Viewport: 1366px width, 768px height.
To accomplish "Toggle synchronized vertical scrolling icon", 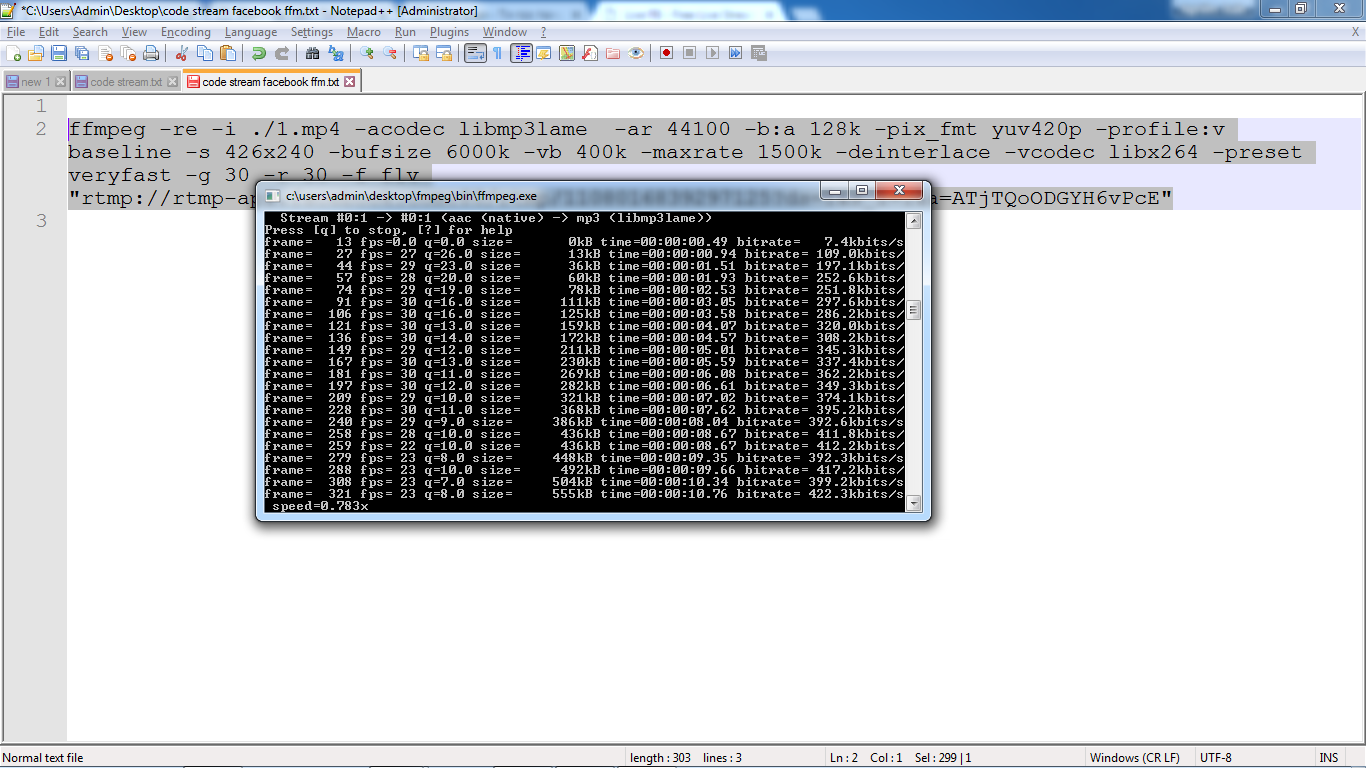I will (x=421, y=53).
